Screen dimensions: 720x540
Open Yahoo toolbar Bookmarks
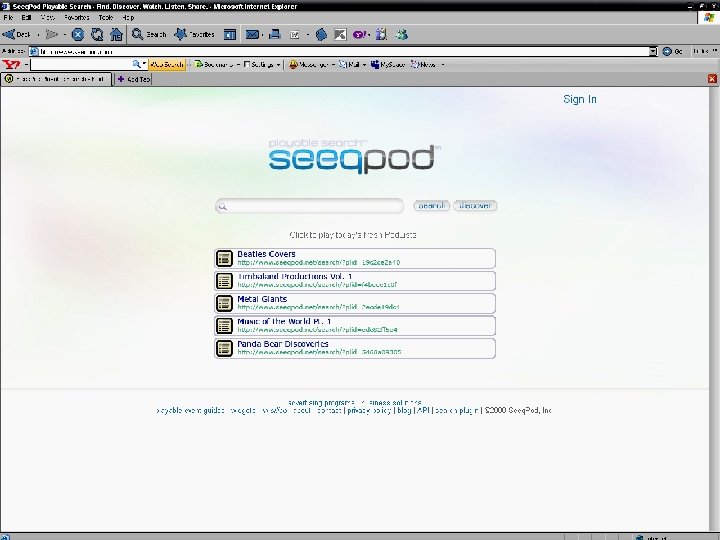click(214, 65)
